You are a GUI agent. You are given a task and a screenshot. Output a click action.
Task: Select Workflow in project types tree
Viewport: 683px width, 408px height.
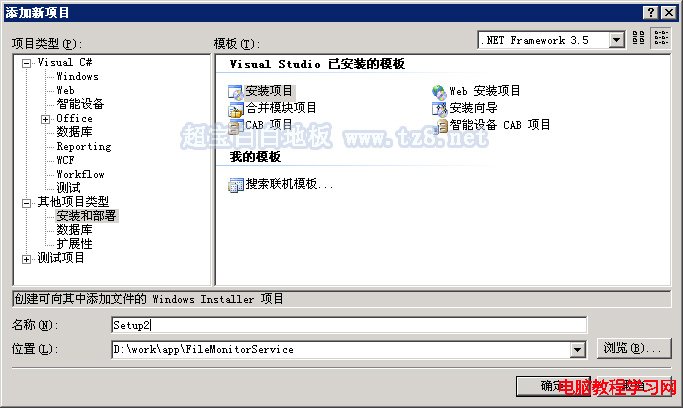81,175
